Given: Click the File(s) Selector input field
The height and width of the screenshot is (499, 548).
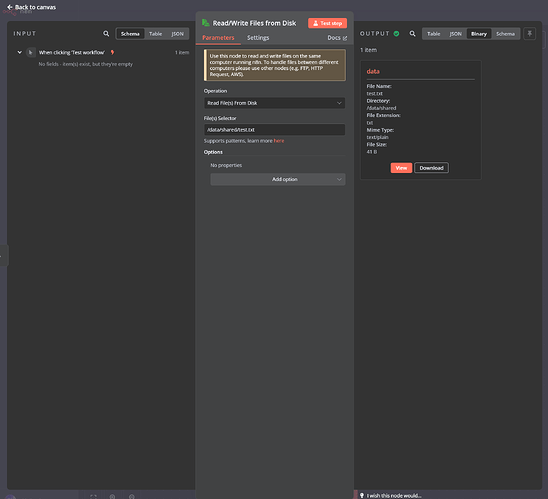Looking at the screenshot, I should 274,130.
